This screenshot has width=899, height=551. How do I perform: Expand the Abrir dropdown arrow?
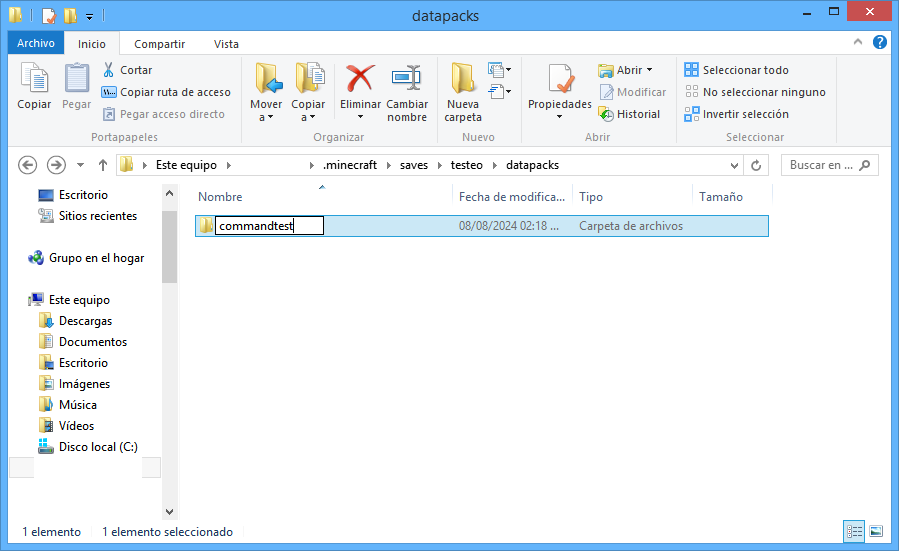[x=650, y=70]
